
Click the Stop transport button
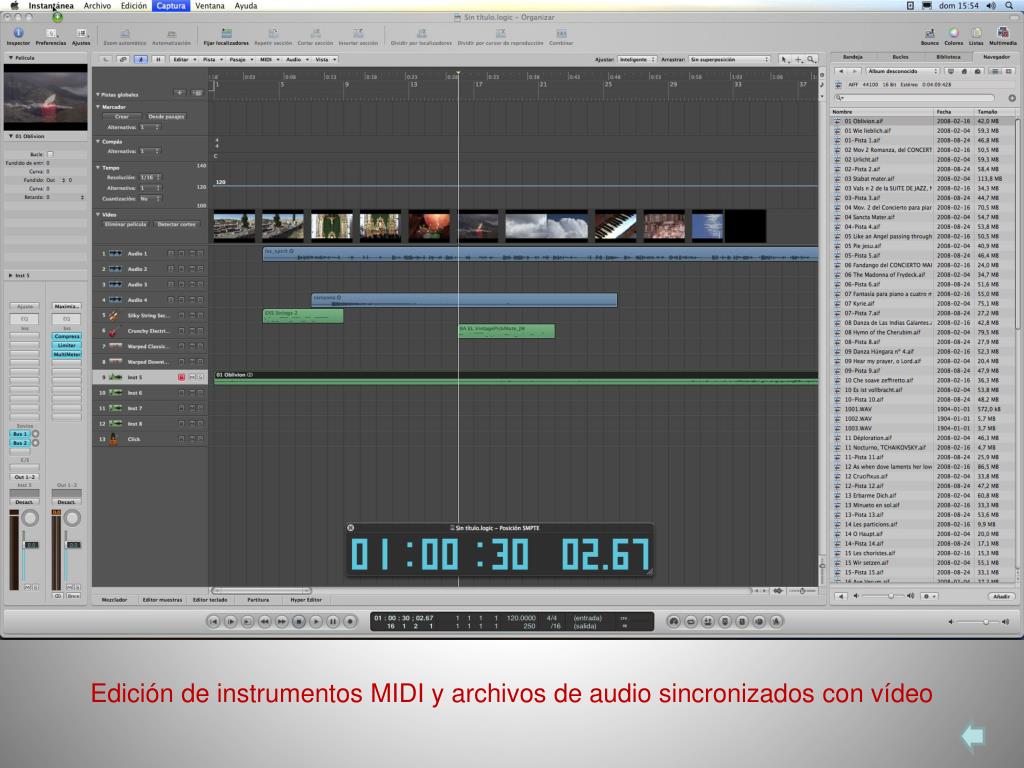point(298,622)
